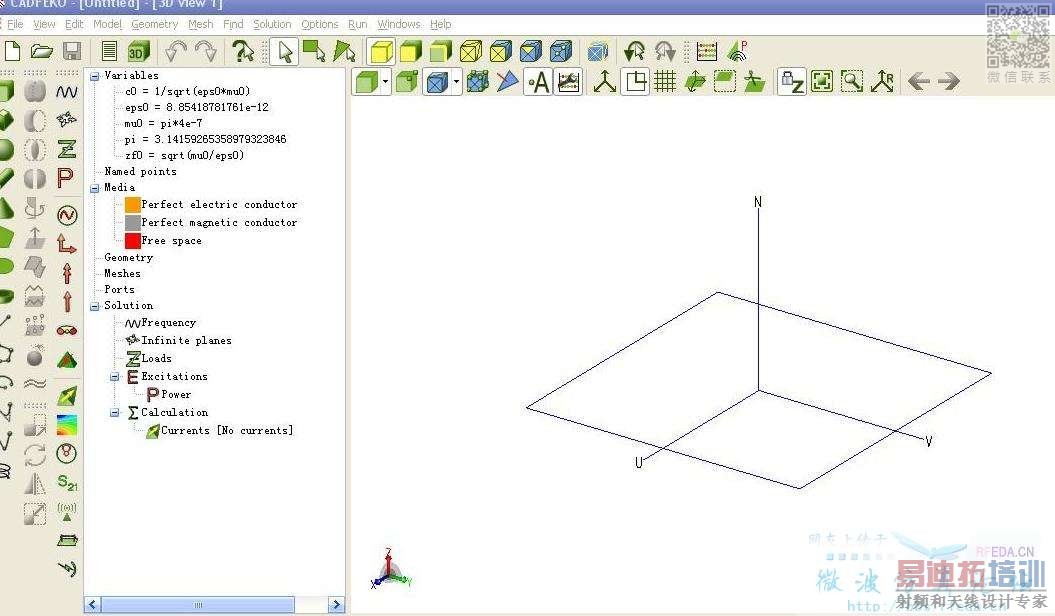Choose the arrow selection pointer tool

(x=285, y=52)
